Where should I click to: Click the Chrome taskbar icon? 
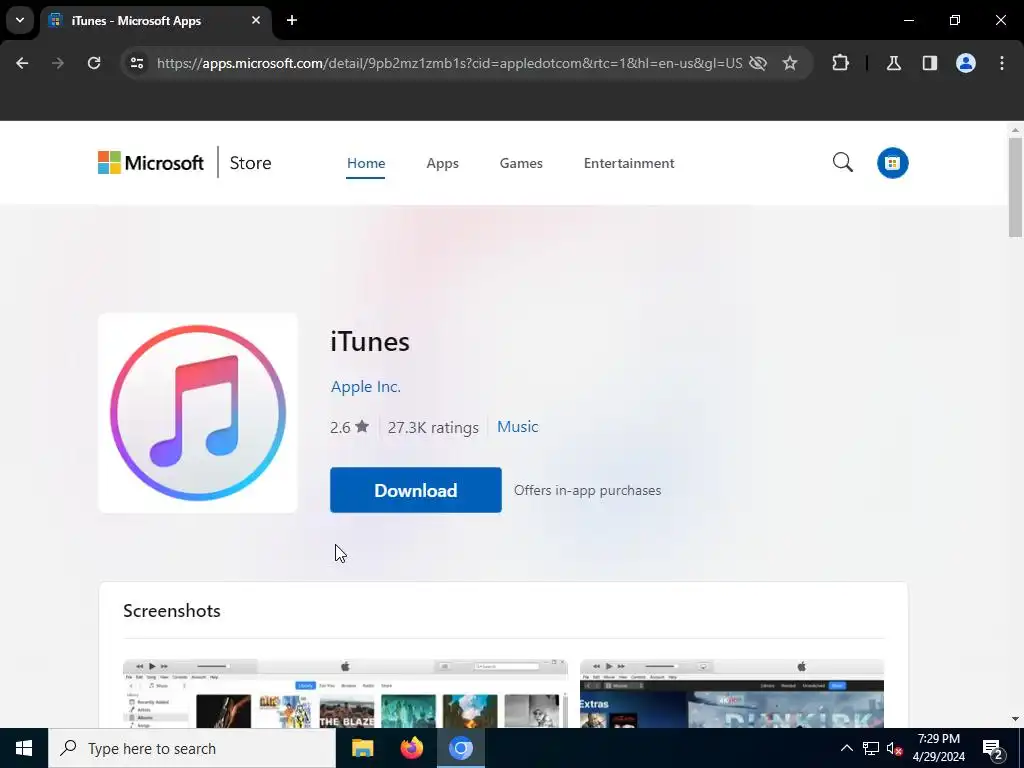click(x=460, y=748)
